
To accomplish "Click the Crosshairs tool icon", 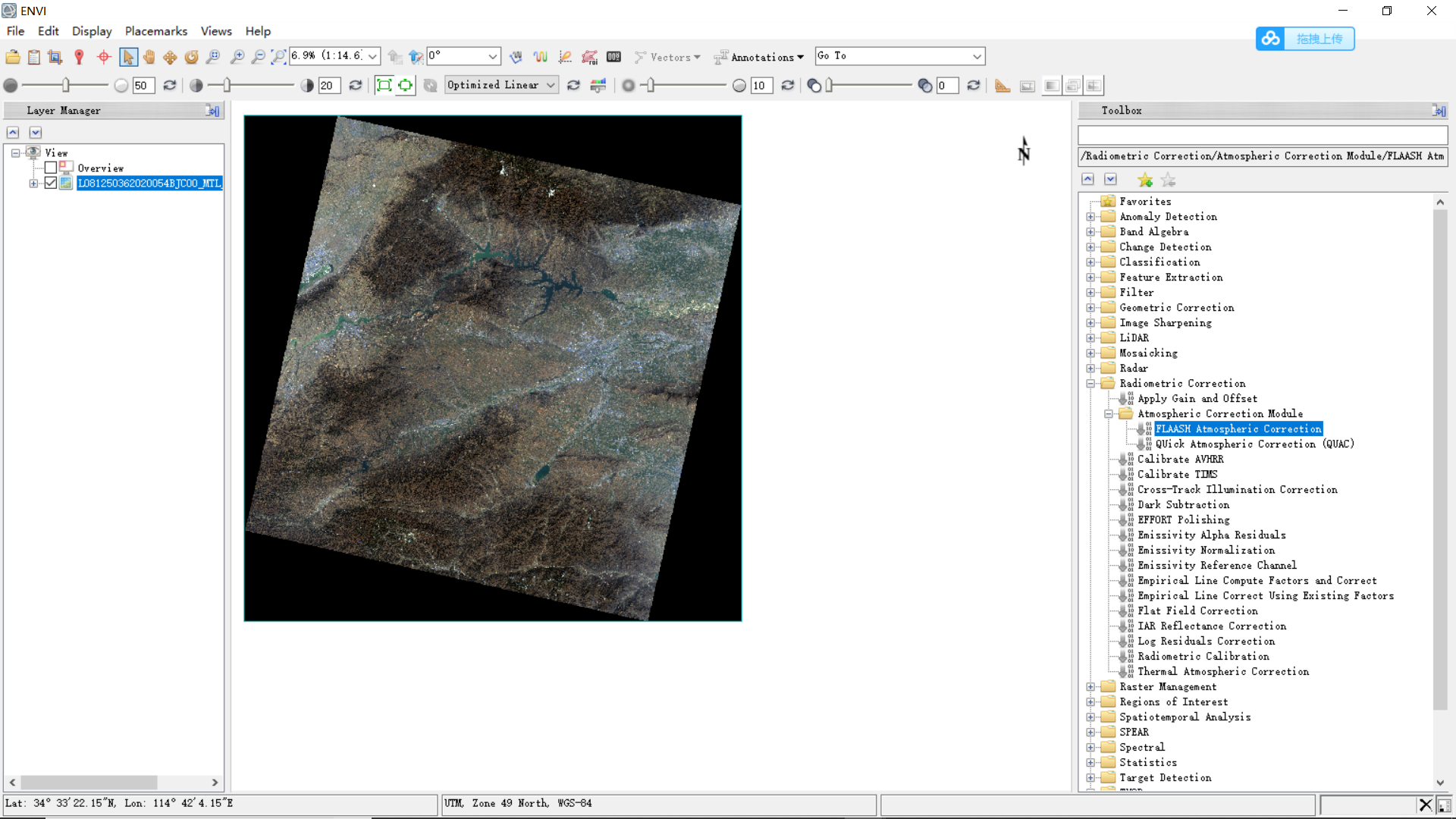I will point(104,57).
